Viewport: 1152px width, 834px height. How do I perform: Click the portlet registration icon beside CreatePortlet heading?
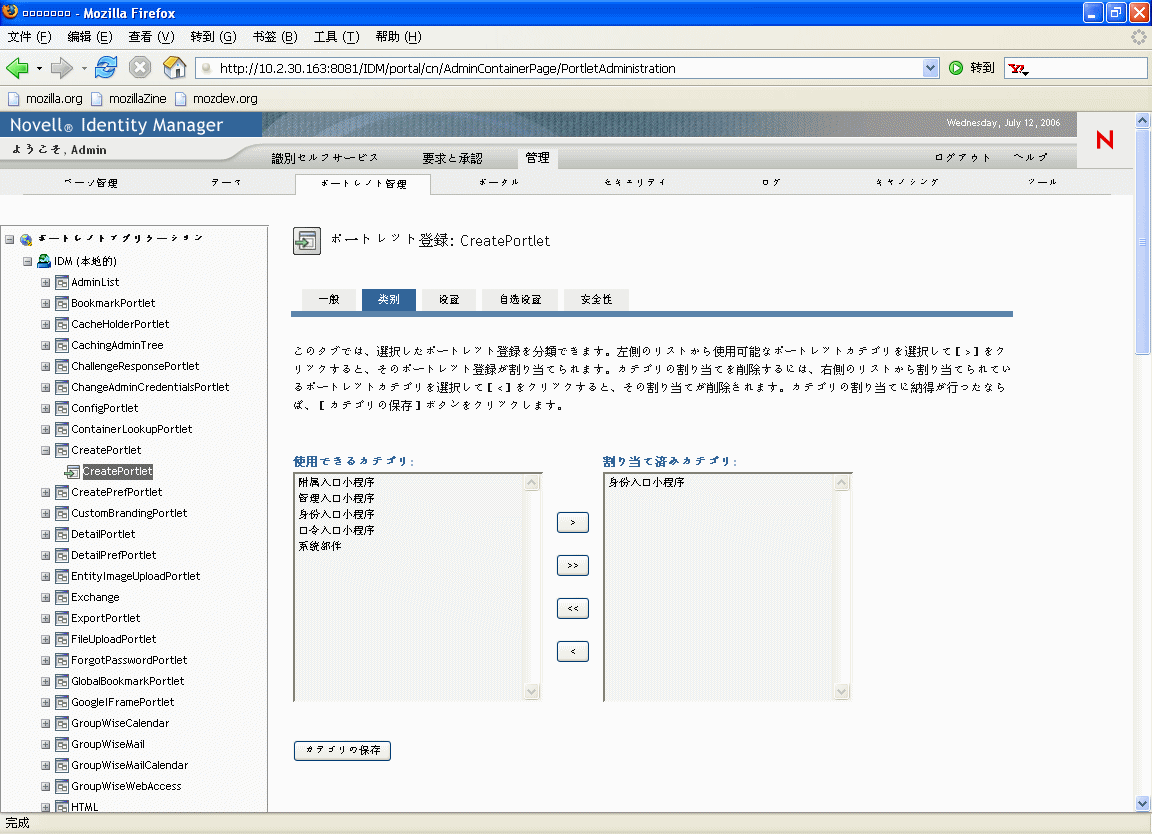pyautogui.click(x=307, y=241)
